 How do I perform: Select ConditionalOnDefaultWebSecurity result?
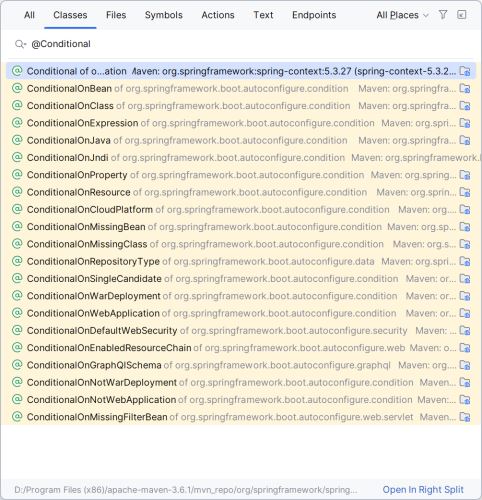[x=241, y=331]
